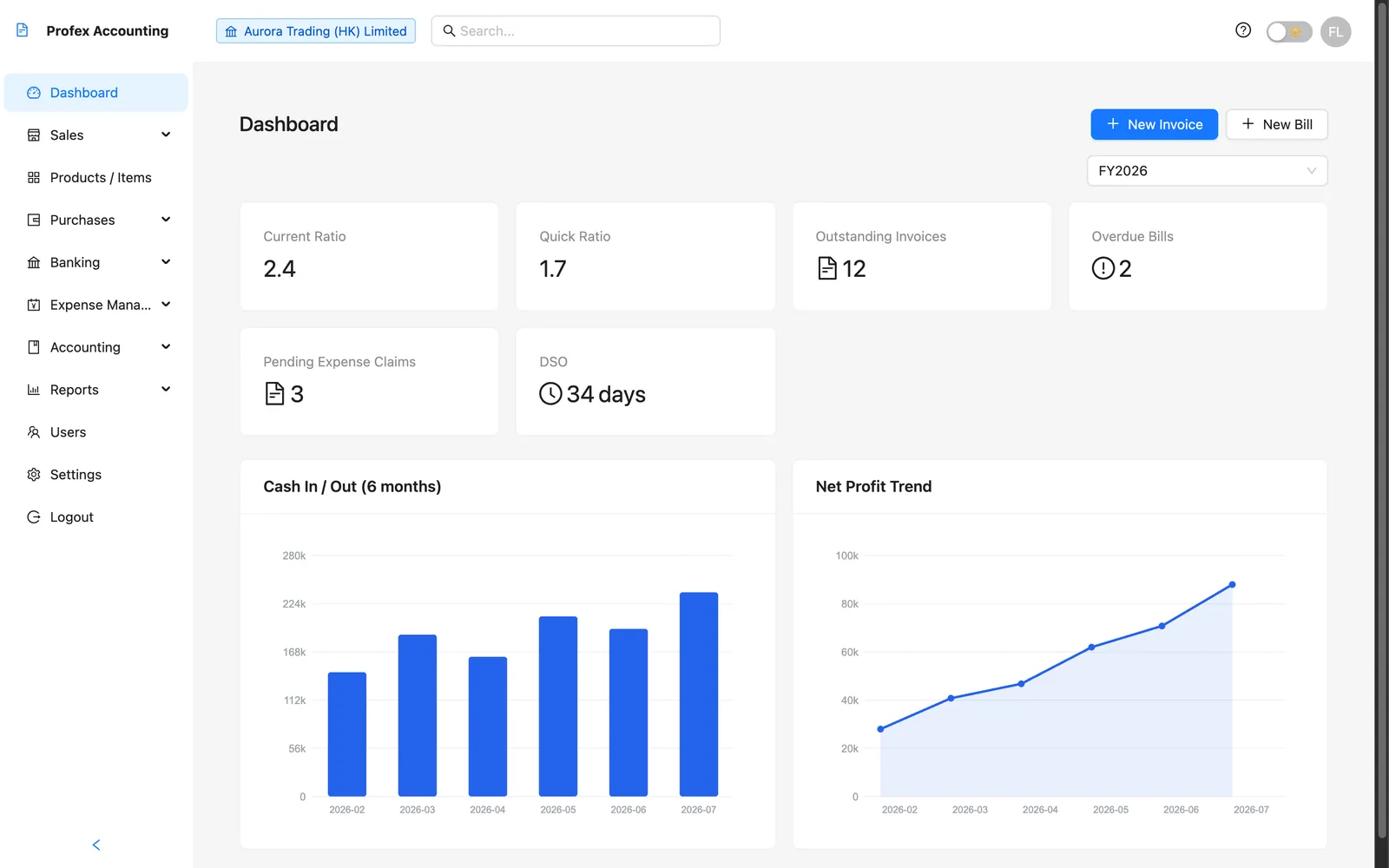This screenshot has height=868, width=1389.
Task: Click the Products grid icon
Action: (34, 178)
